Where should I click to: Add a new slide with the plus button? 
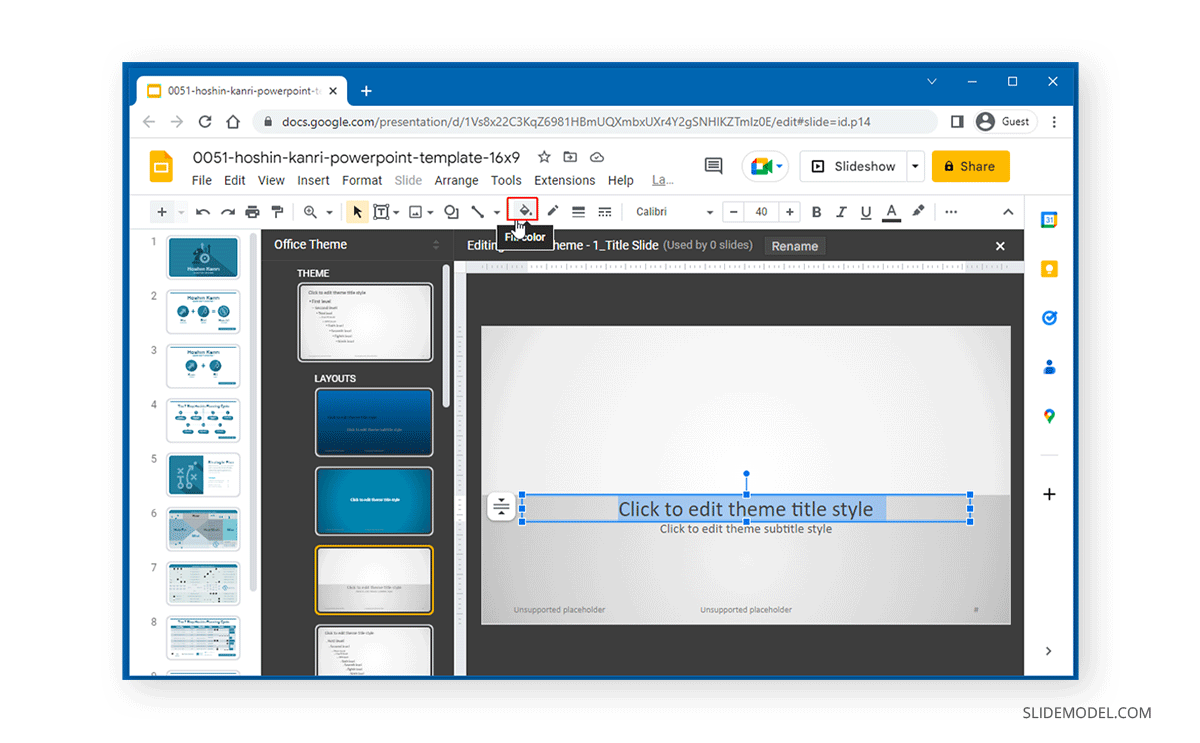pyautogui.click(x=162, y=212)
